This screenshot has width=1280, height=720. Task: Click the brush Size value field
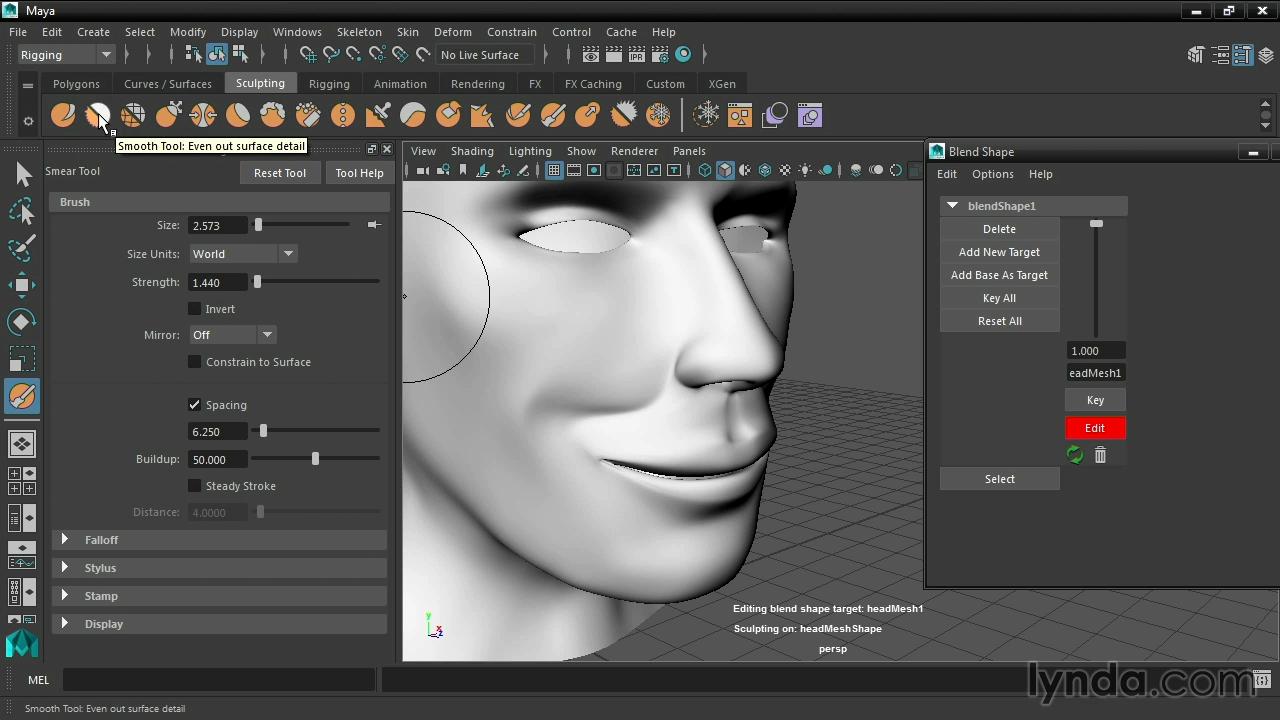(x=217, y=226)
